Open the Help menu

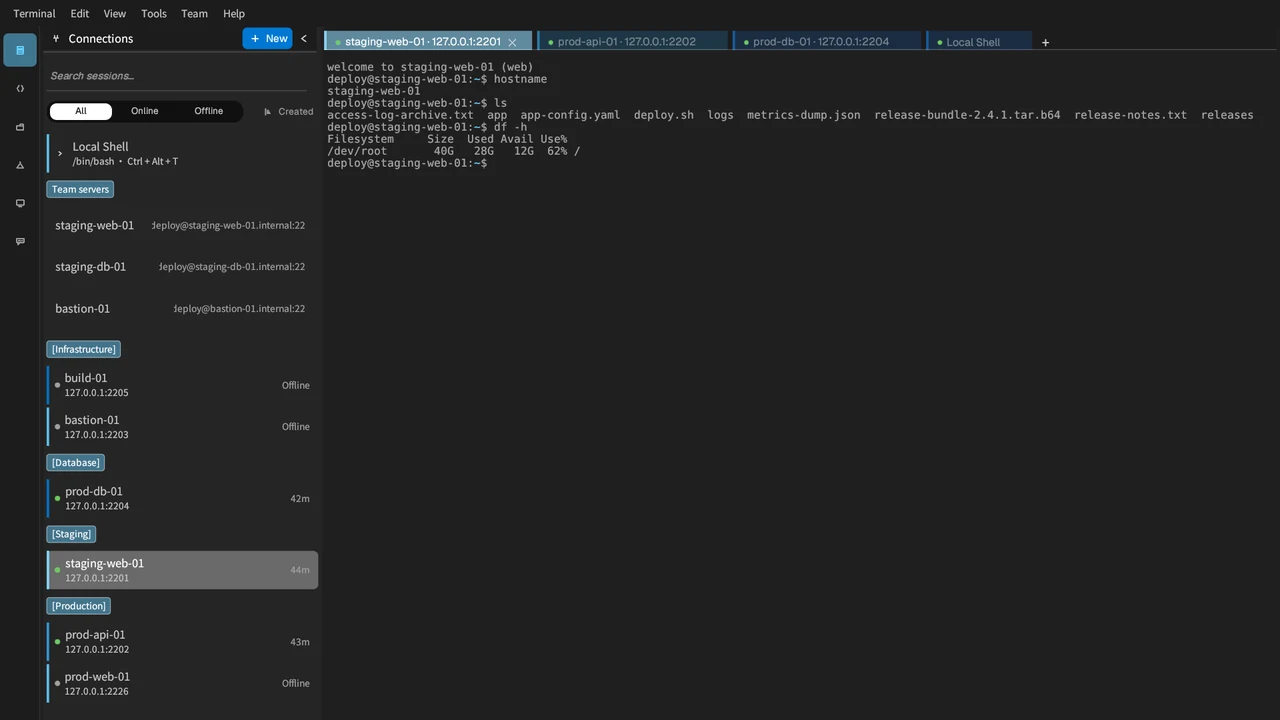pos(234,14)
